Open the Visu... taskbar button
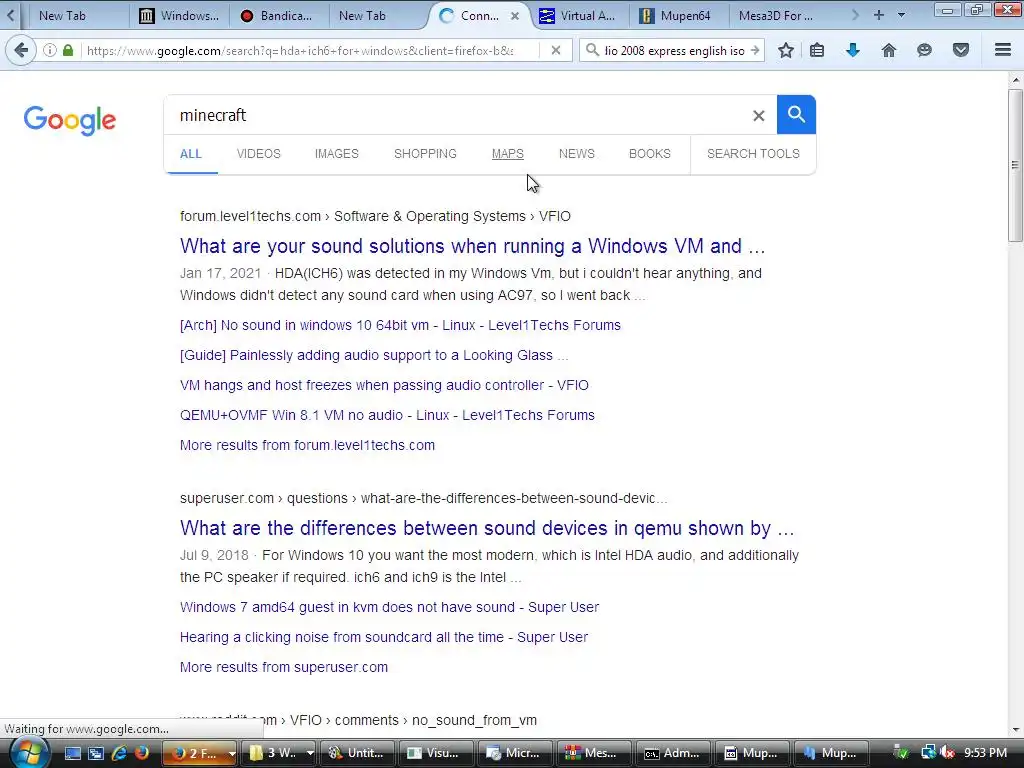This screenshot has height=768, width=1024. click(x=434, y=753)
